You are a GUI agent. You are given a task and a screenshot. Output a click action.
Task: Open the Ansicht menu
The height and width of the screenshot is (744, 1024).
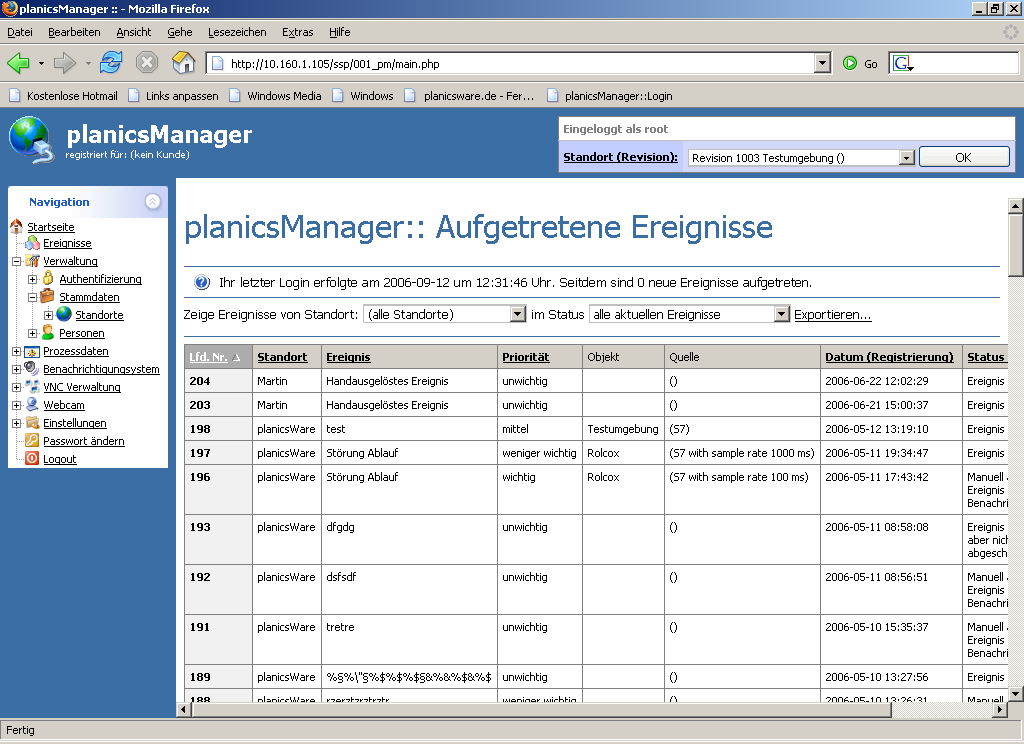(x=134, y=32)
